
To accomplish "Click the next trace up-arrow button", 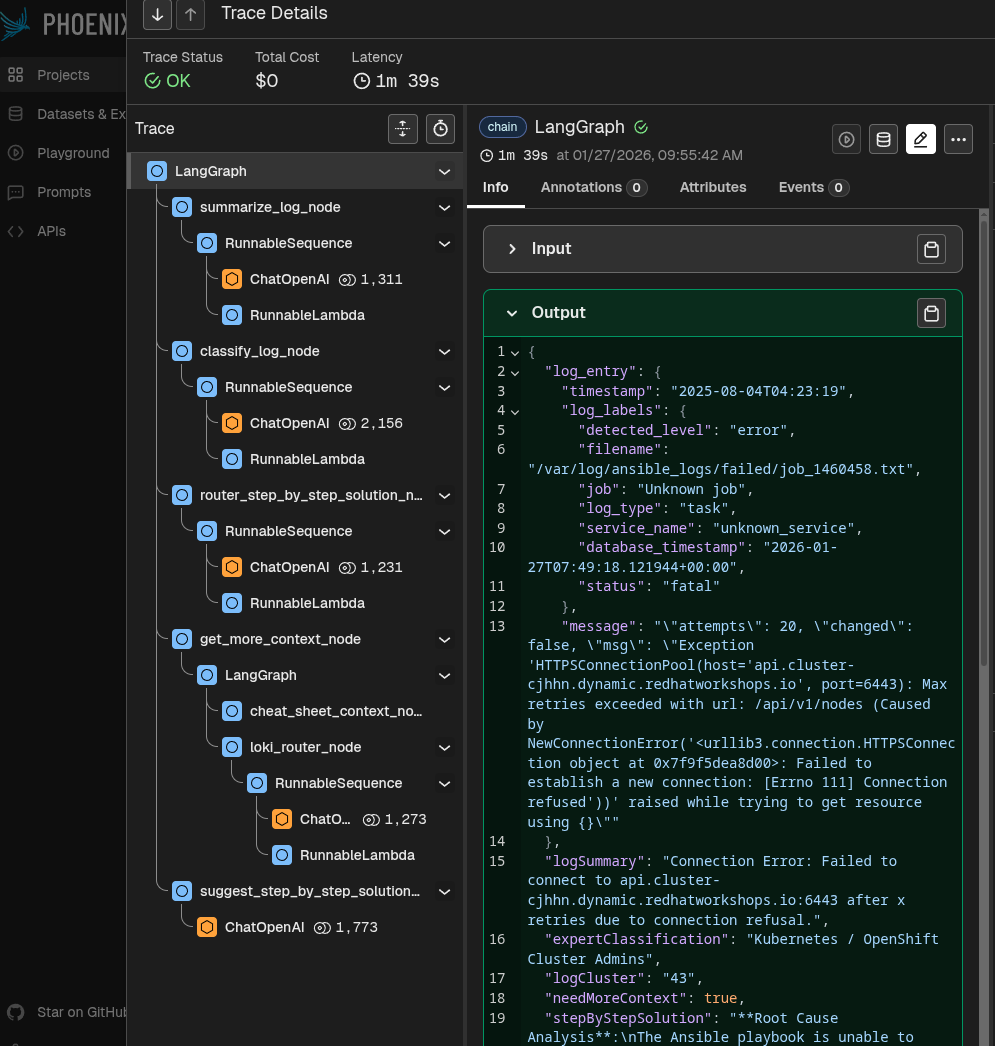I will (x=190, y=14).
